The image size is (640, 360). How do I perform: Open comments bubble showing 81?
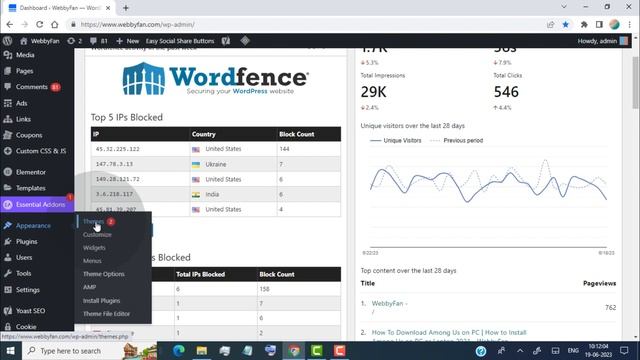pyautogui.click(x=99, y=41)
